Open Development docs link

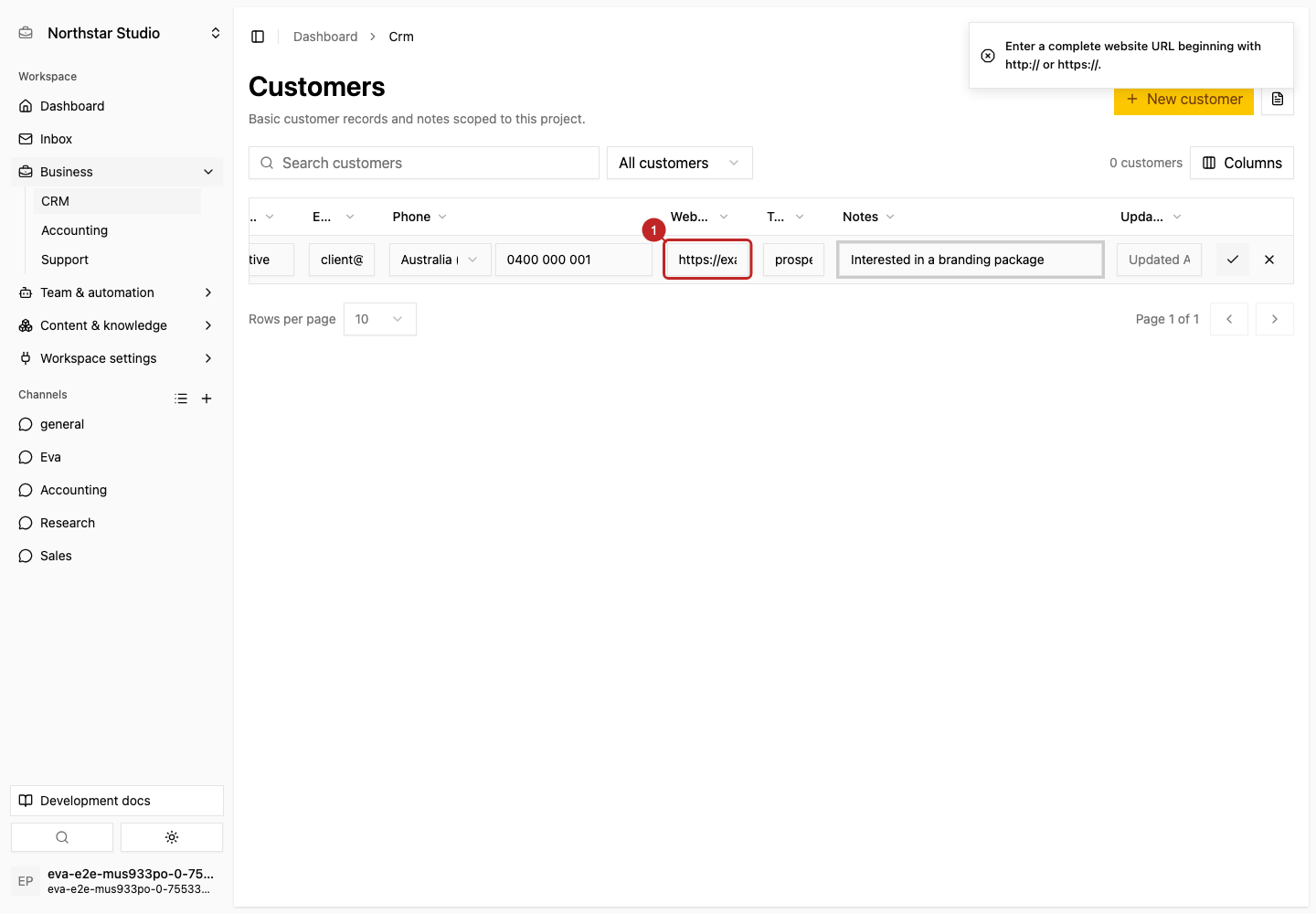[x=117, y=801]
